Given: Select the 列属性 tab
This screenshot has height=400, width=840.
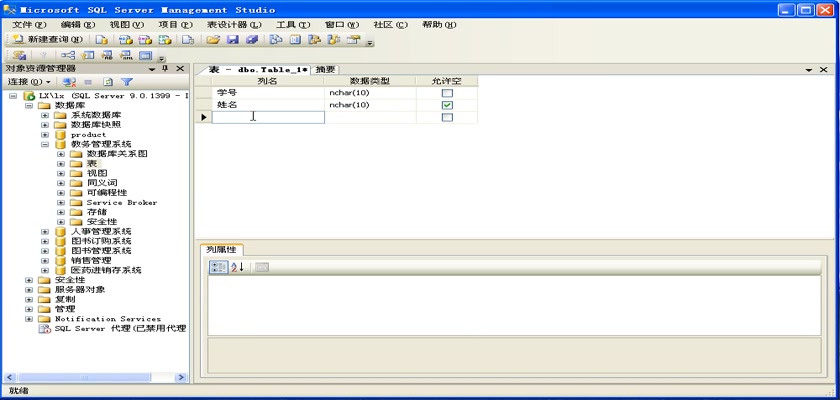Looking at the screenshot, I should [221, 250].
